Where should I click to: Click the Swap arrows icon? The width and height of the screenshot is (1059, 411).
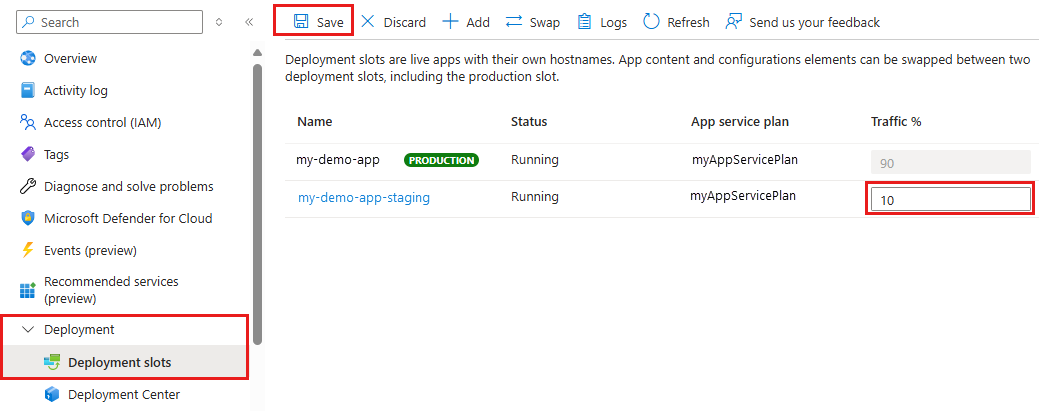514,22
